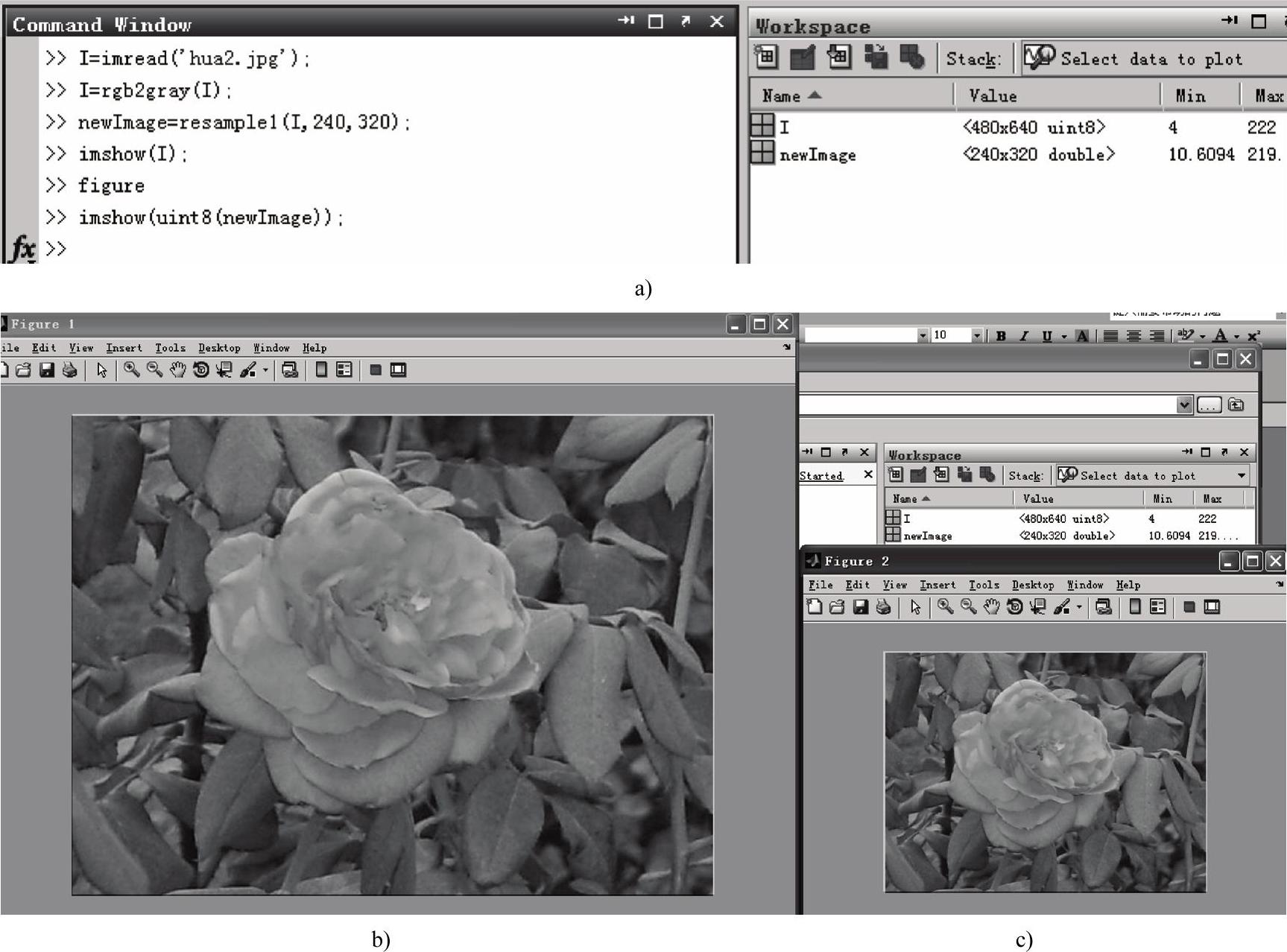Click the Value column header in upper Workspace
1287x952 pixels.
1057,95
